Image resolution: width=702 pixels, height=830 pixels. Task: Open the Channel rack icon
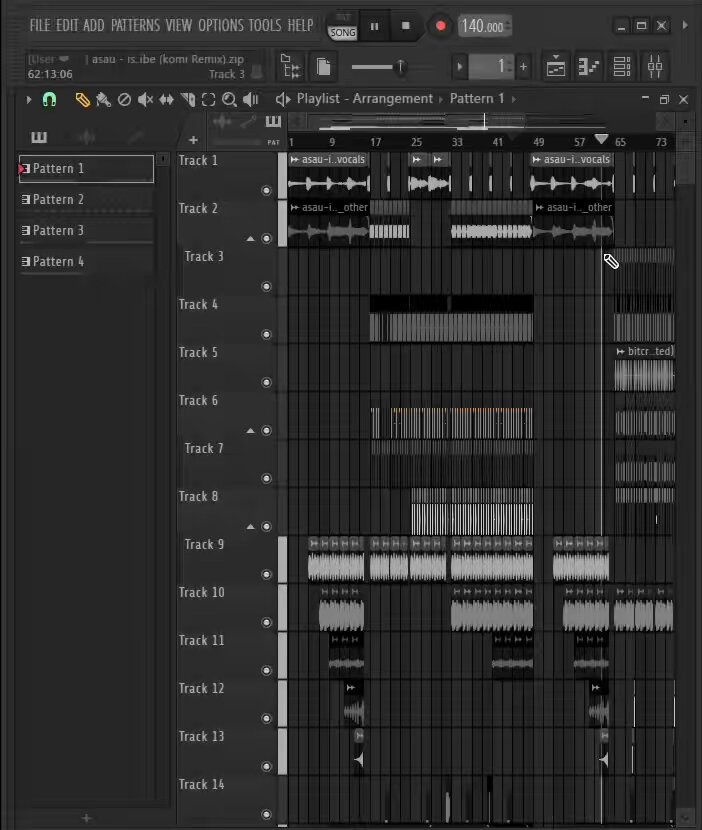[622, 67]
